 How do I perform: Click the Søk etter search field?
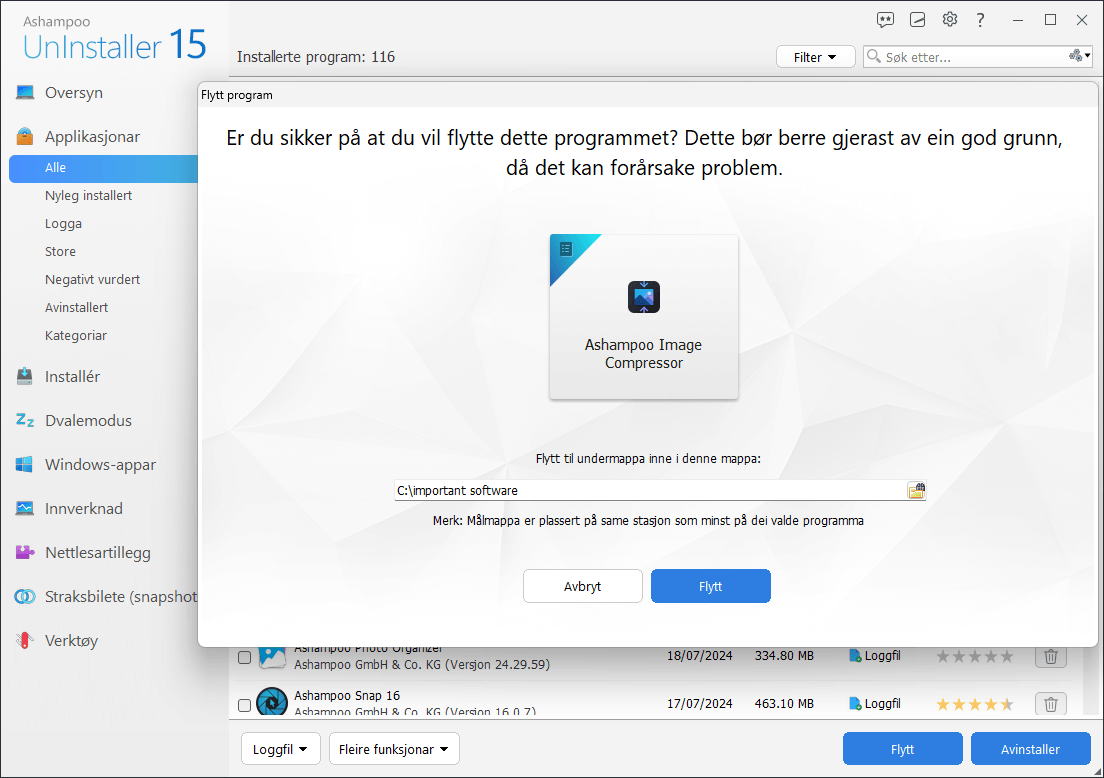[975, 57]
